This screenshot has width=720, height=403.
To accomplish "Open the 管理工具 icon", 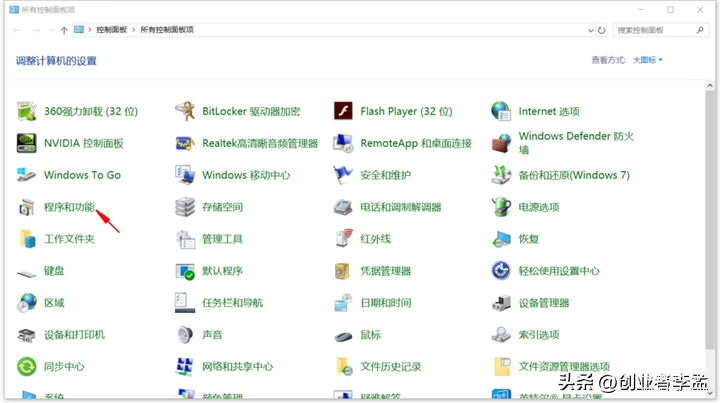I will click(x=186, y=239).
